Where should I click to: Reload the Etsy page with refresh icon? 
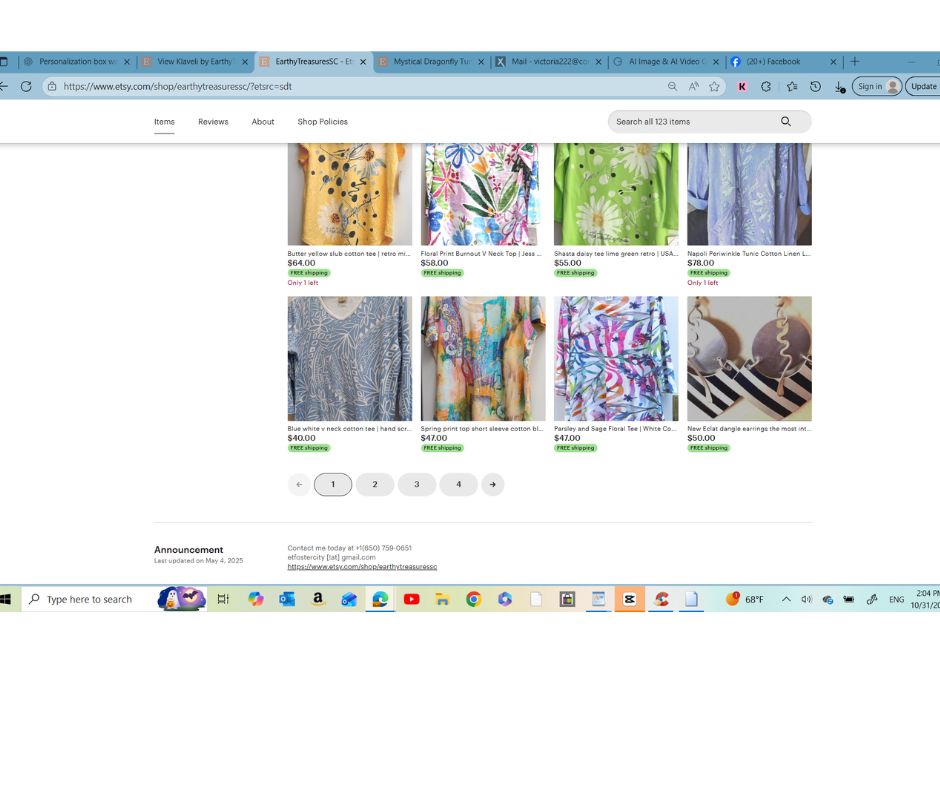coord(26,86)
